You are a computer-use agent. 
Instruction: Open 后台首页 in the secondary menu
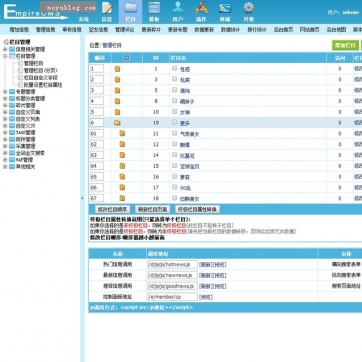283,29
